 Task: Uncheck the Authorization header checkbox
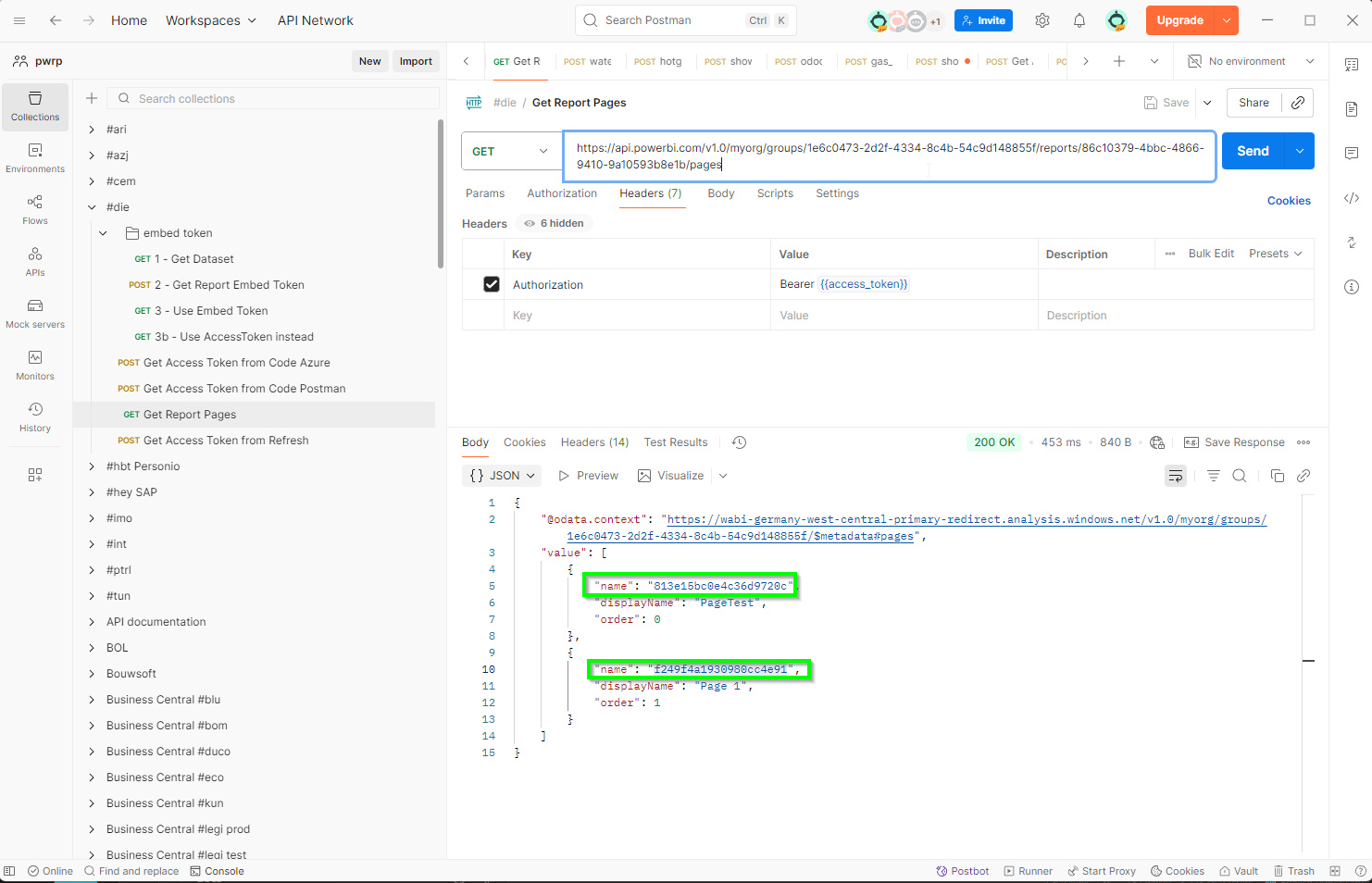click(x=492, y=284)
